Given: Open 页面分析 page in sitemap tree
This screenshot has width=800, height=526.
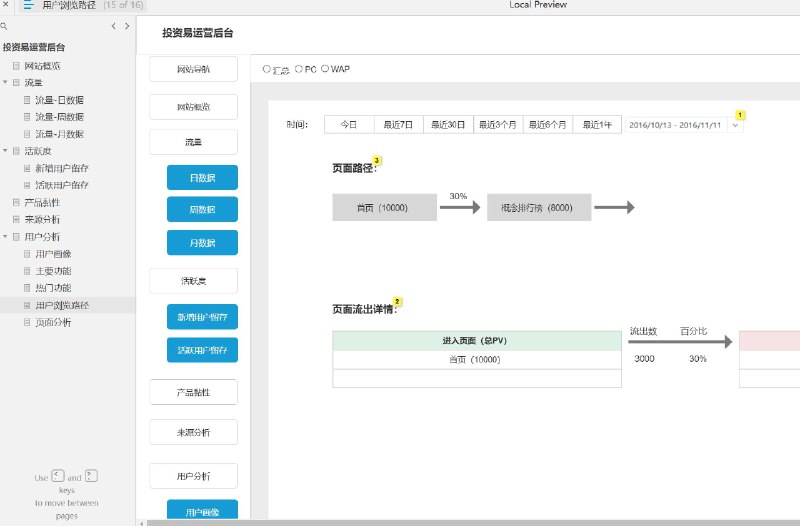Looking at the screenshot, I should (53, 322).
